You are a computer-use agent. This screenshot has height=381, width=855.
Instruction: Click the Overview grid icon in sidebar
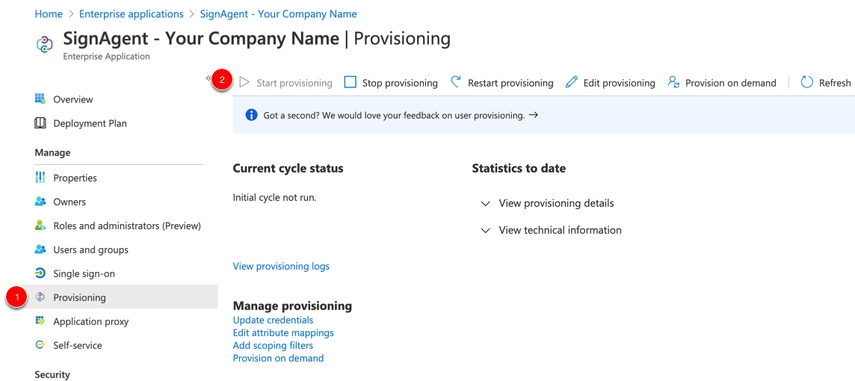pos(40,99)
